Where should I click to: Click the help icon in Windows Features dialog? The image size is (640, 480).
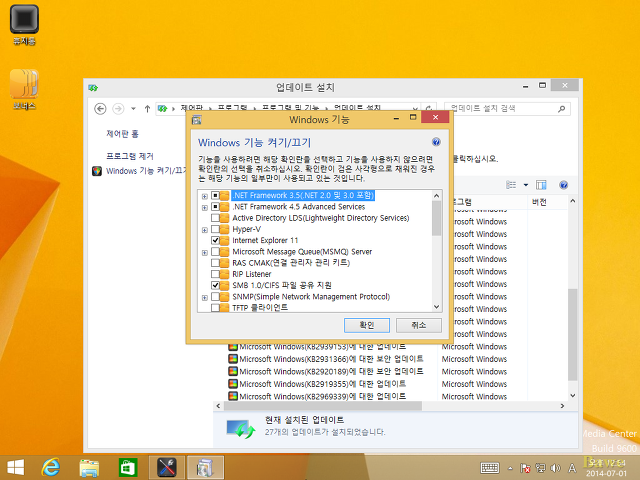[436, 142]
